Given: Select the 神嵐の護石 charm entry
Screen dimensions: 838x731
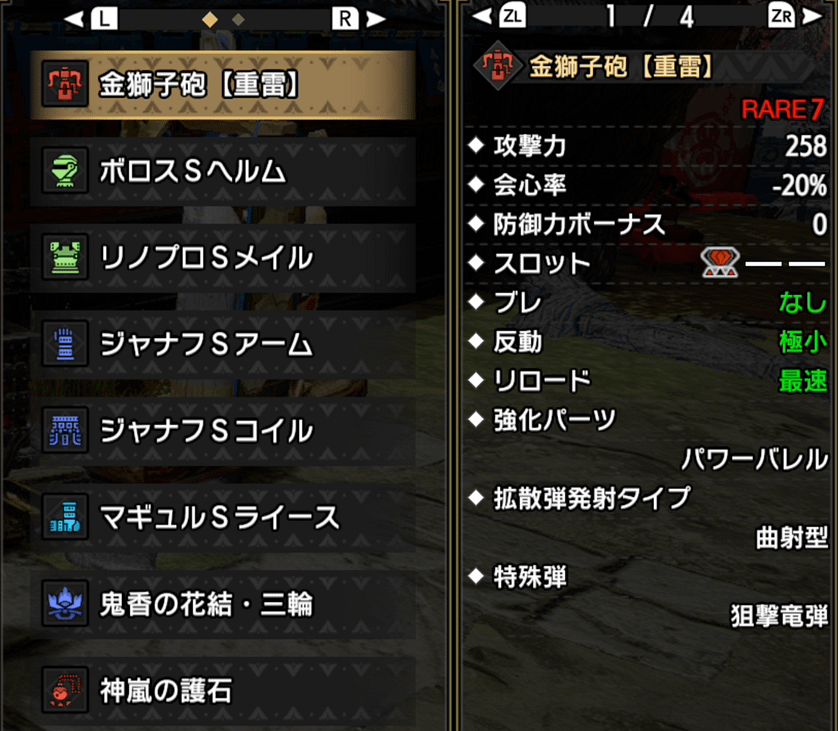Looking at the screenshot, I should tap(223, 690).
